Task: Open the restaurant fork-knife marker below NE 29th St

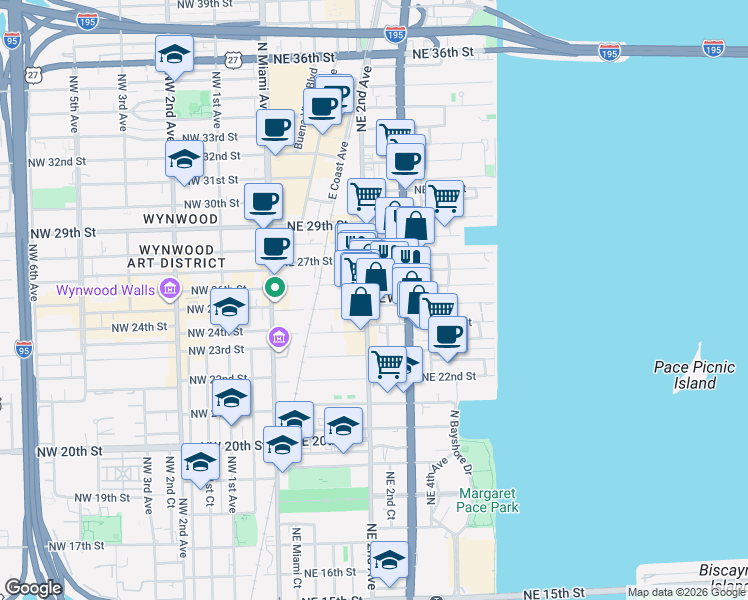Action: click(411, 258)
